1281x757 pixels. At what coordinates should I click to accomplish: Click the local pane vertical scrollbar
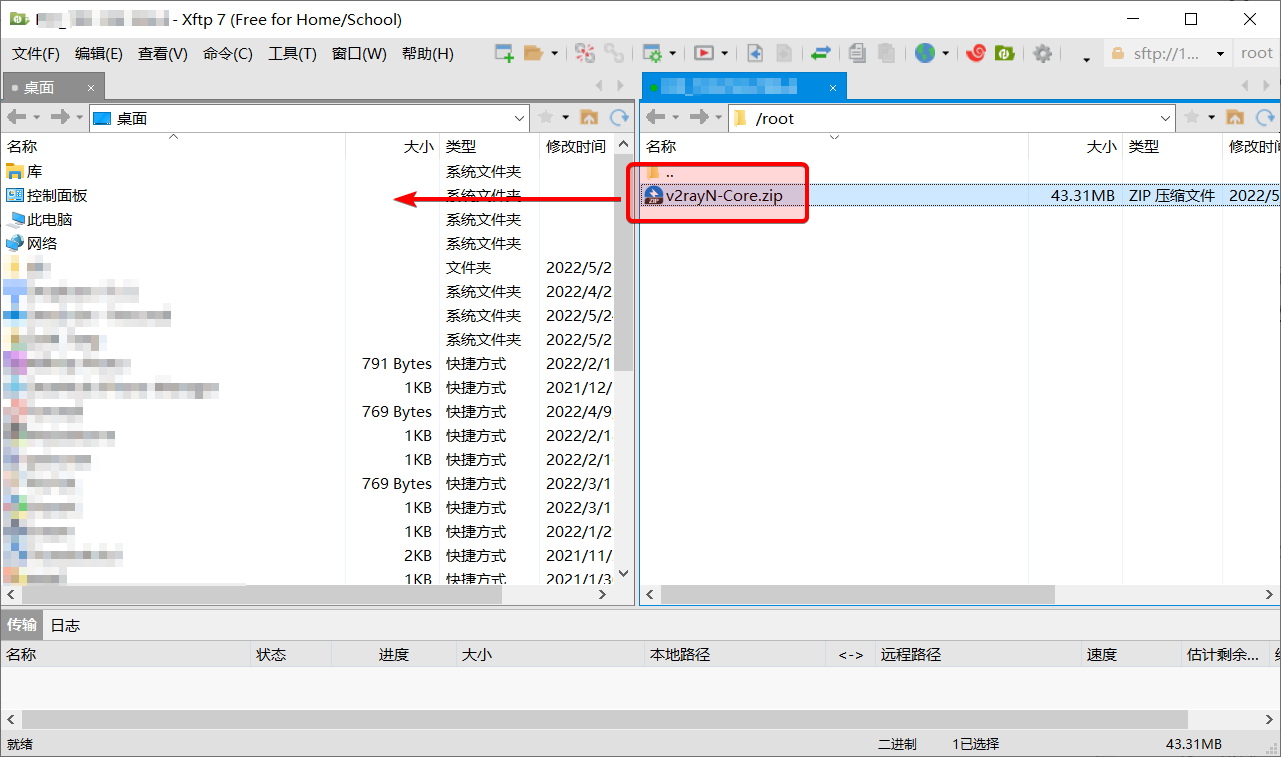pyautogui.click(x=623, y=300)
